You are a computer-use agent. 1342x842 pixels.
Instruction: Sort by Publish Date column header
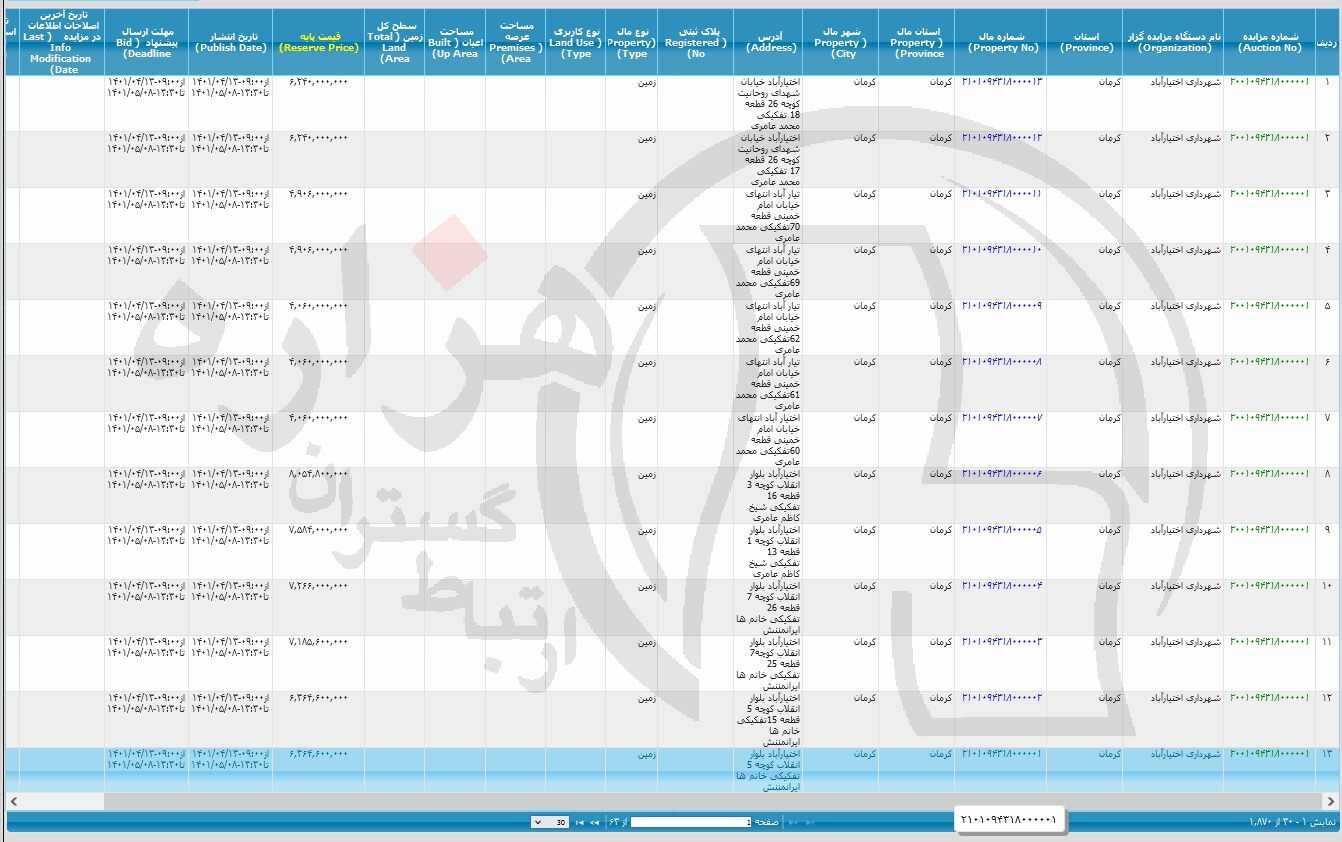230,42
